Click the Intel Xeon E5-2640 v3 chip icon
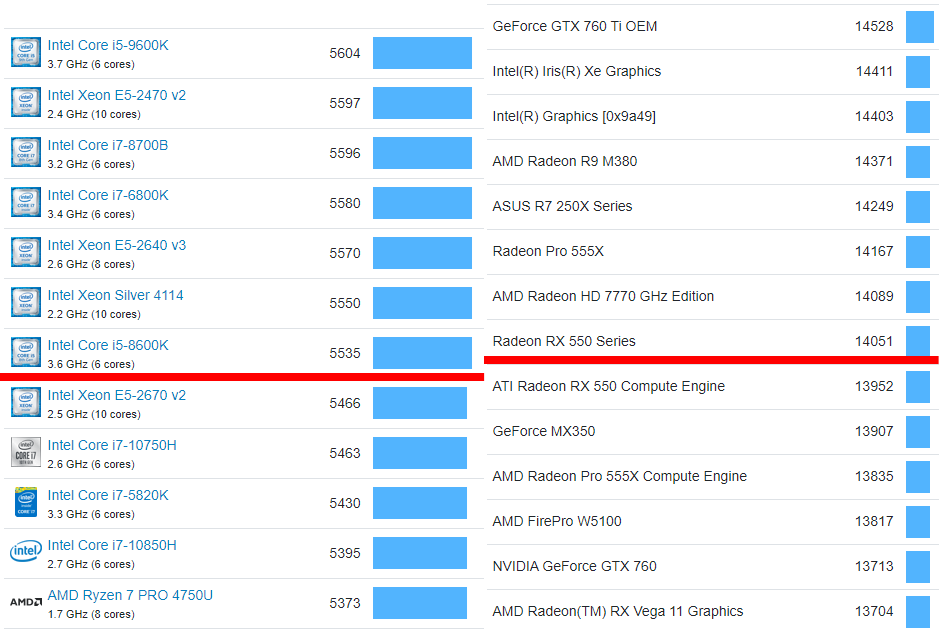The image size is (943, 634). [26, 252]
